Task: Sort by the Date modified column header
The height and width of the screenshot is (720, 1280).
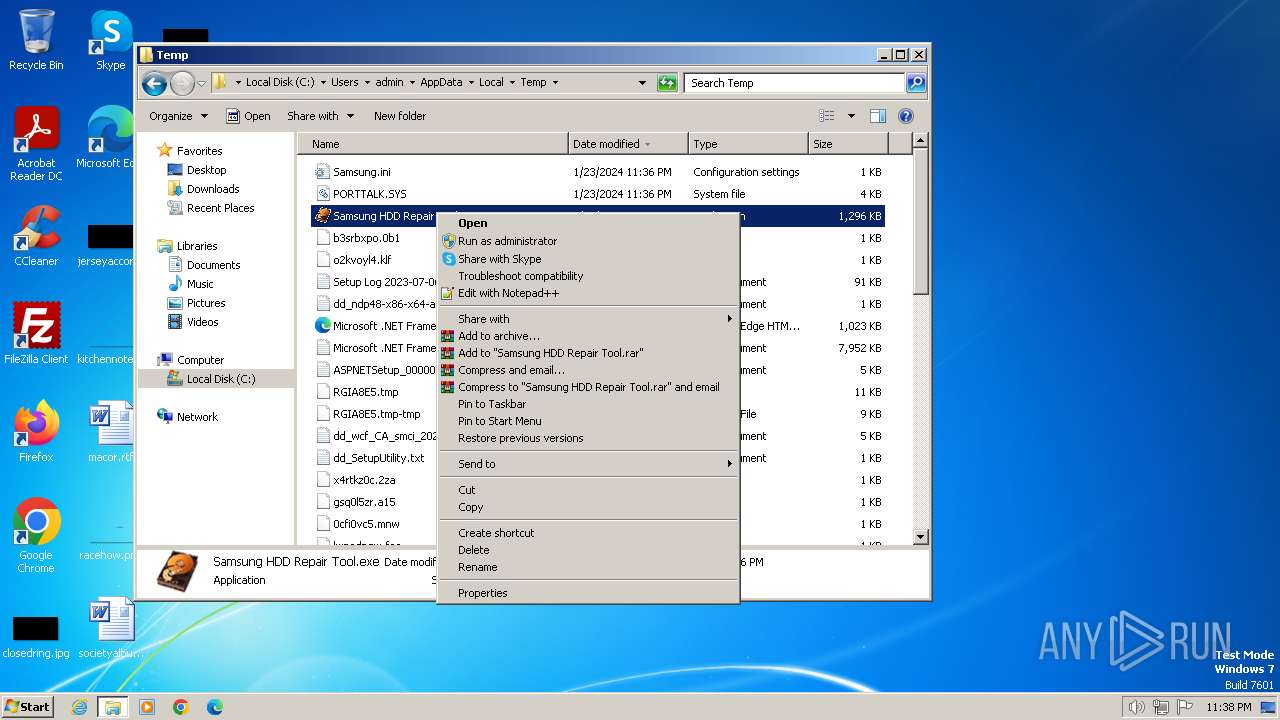Action: click(x=628, y=144)
